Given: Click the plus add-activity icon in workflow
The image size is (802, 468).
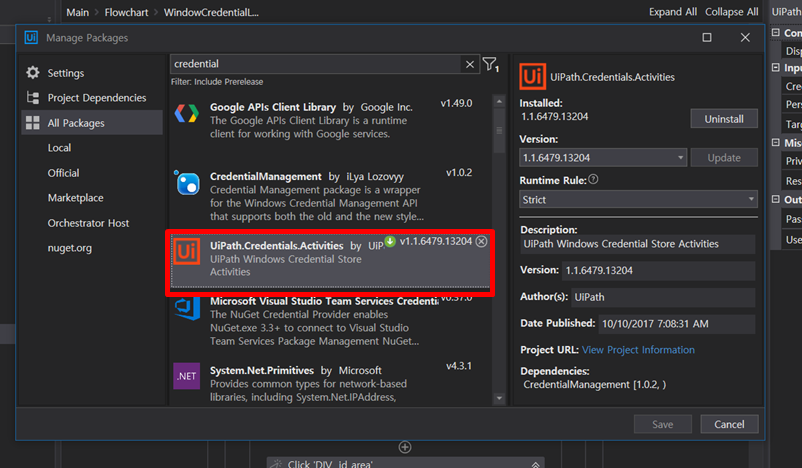Looking at the screenshot, I should pos(405,447).
